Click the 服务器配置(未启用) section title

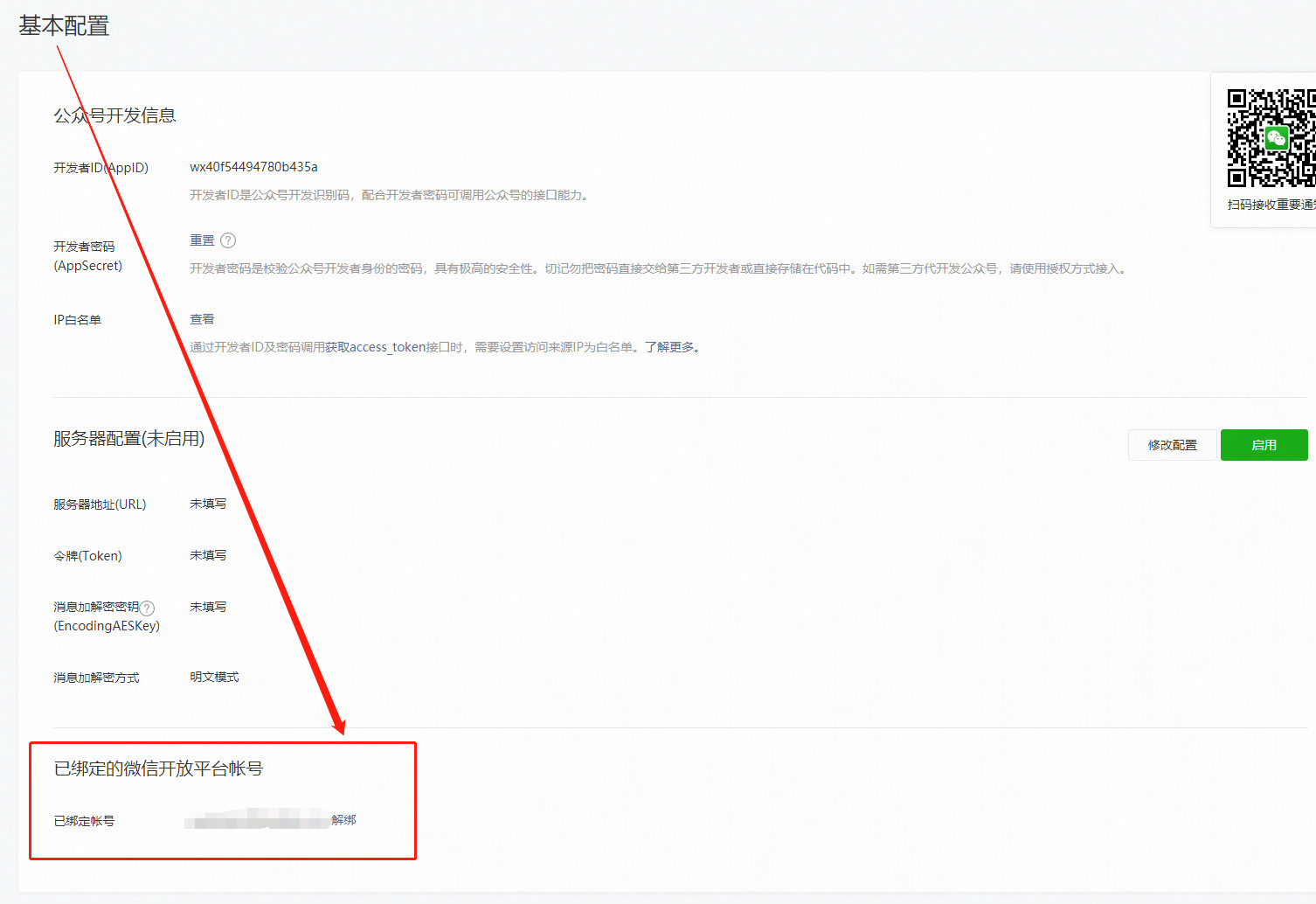click(x=128, y=439)
